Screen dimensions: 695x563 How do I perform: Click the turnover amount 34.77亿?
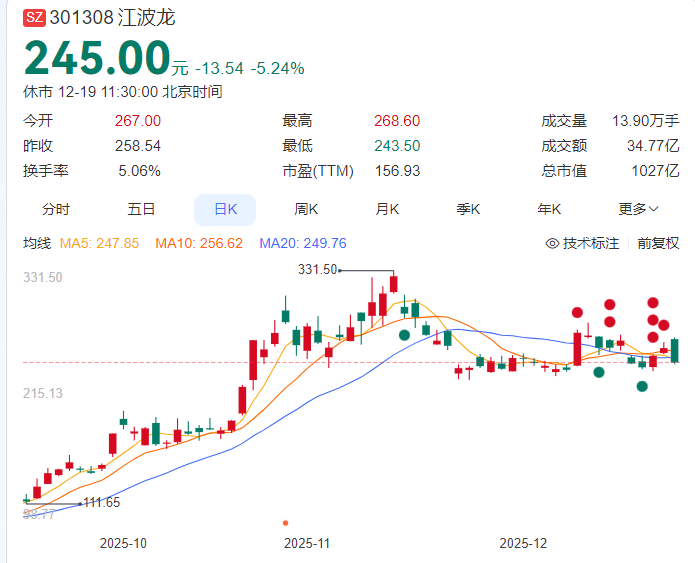point(653,146)
